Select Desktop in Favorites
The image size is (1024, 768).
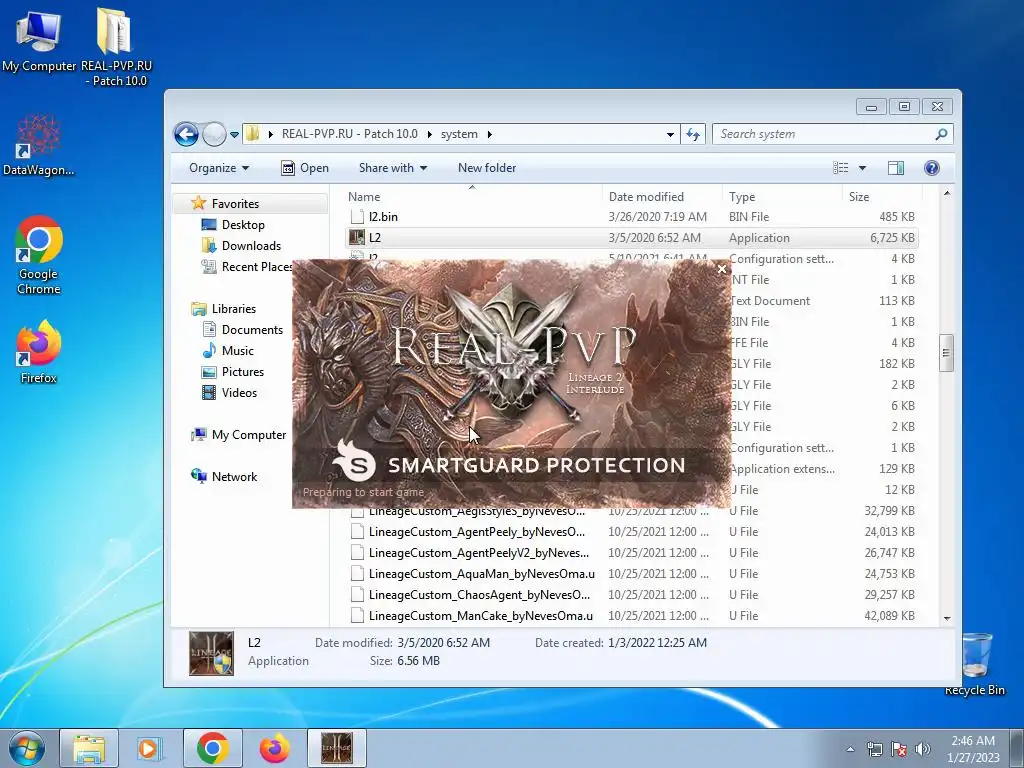[x=233, y=225]
